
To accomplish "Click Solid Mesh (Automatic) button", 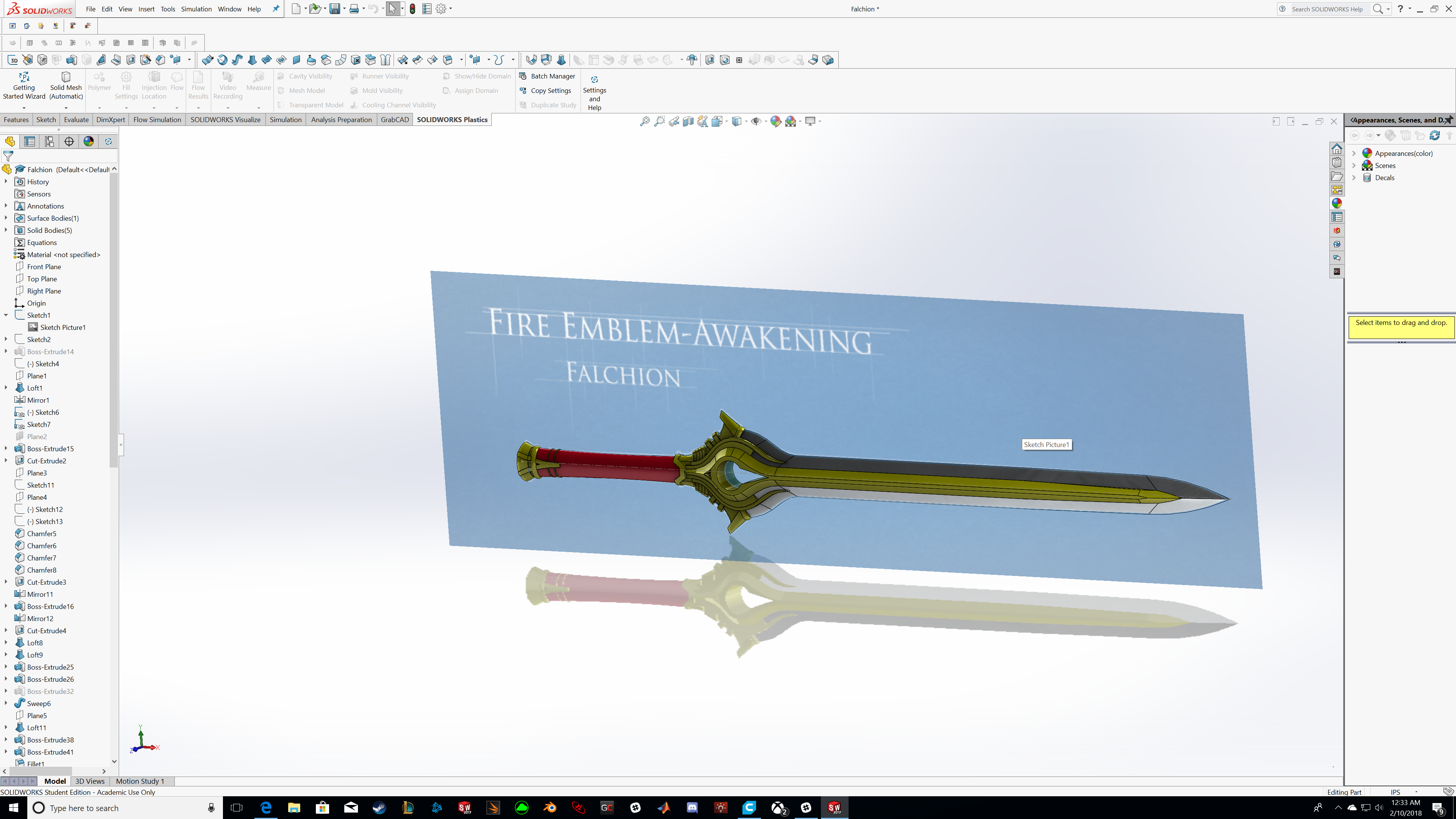I will click(66, 86).
